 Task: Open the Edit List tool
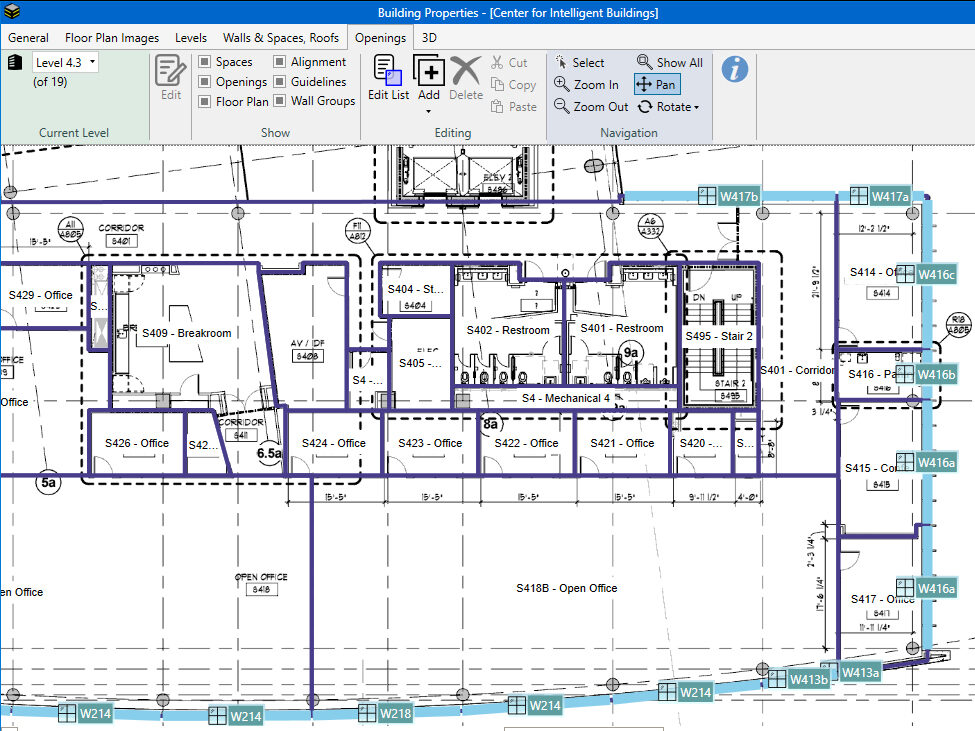[388, 78]
